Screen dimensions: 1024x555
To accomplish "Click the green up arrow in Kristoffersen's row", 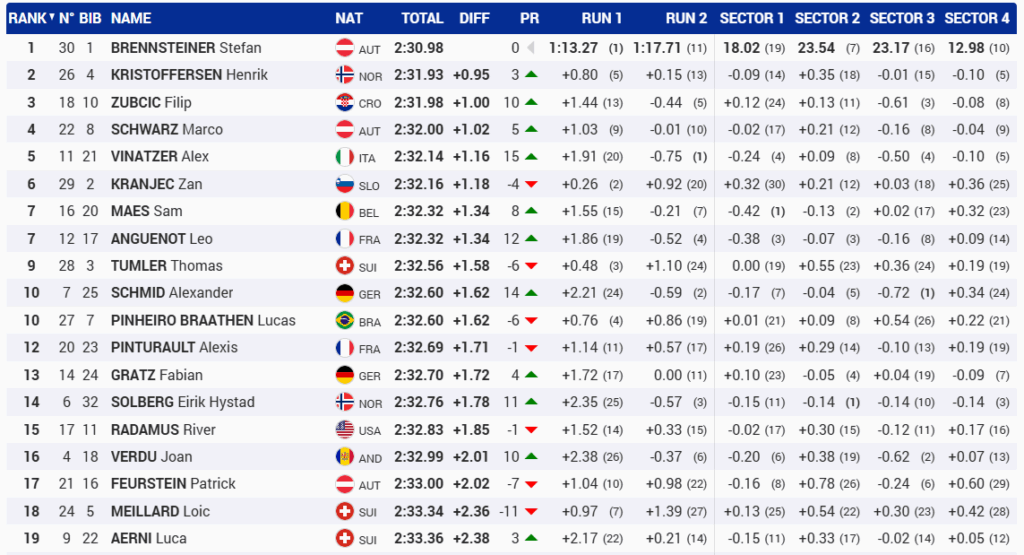I will tap(531, 75).
